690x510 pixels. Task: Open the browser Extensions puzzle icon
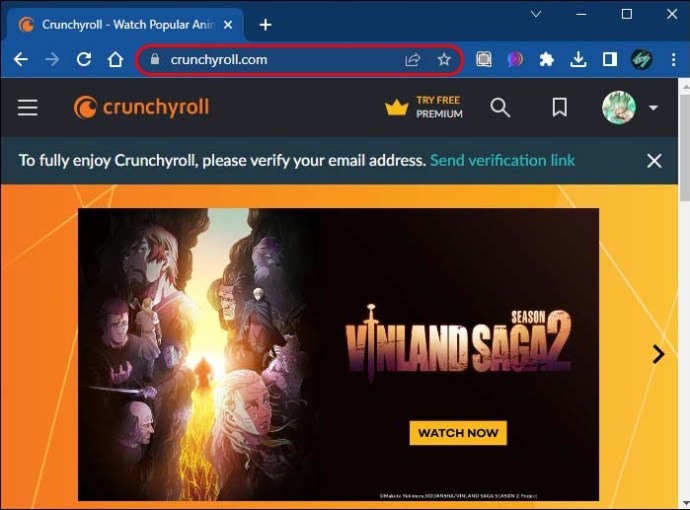547,59
